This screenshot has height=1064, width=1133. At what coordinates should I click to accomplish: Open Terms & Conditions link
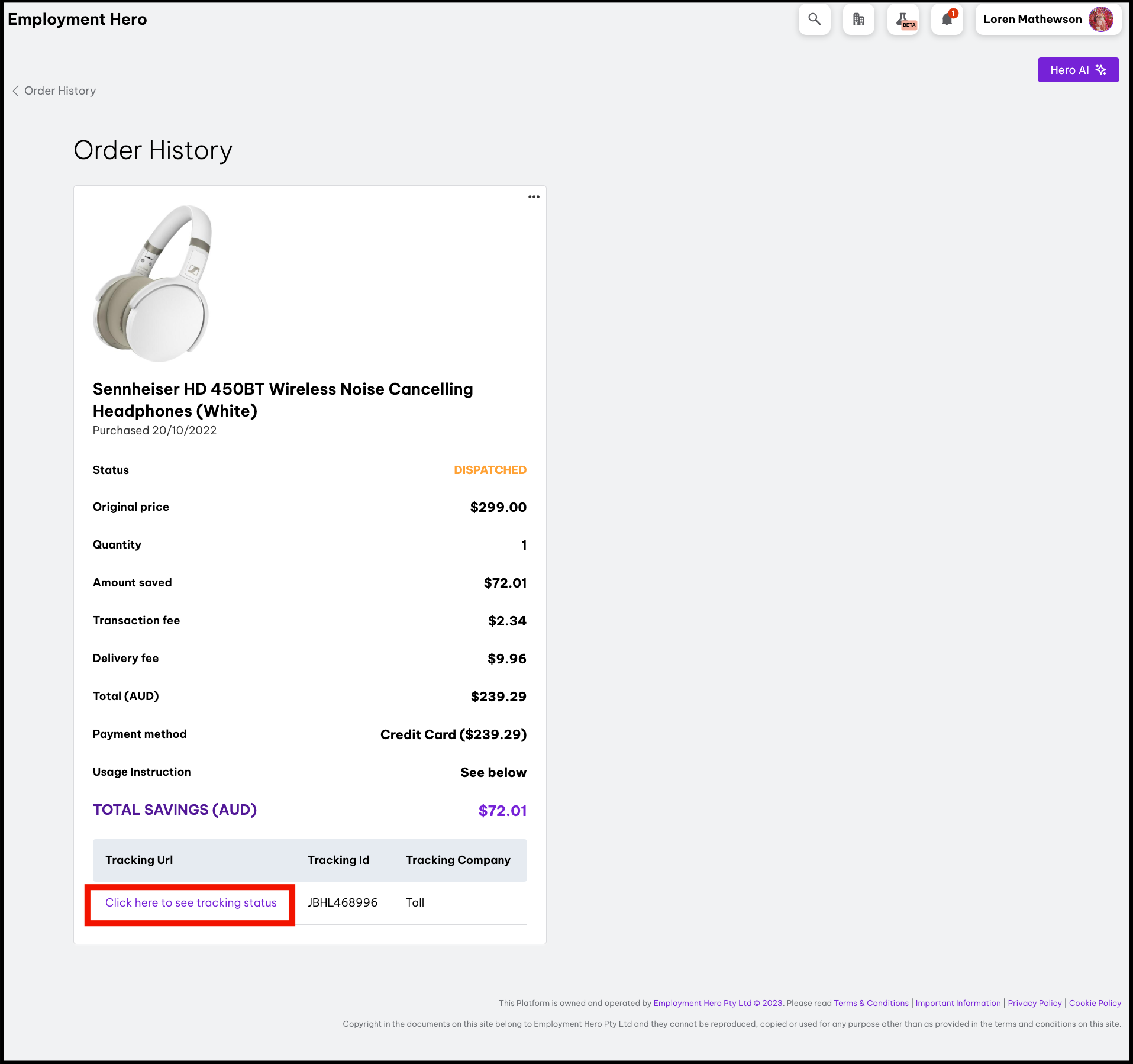click(x=871, y=1003)
